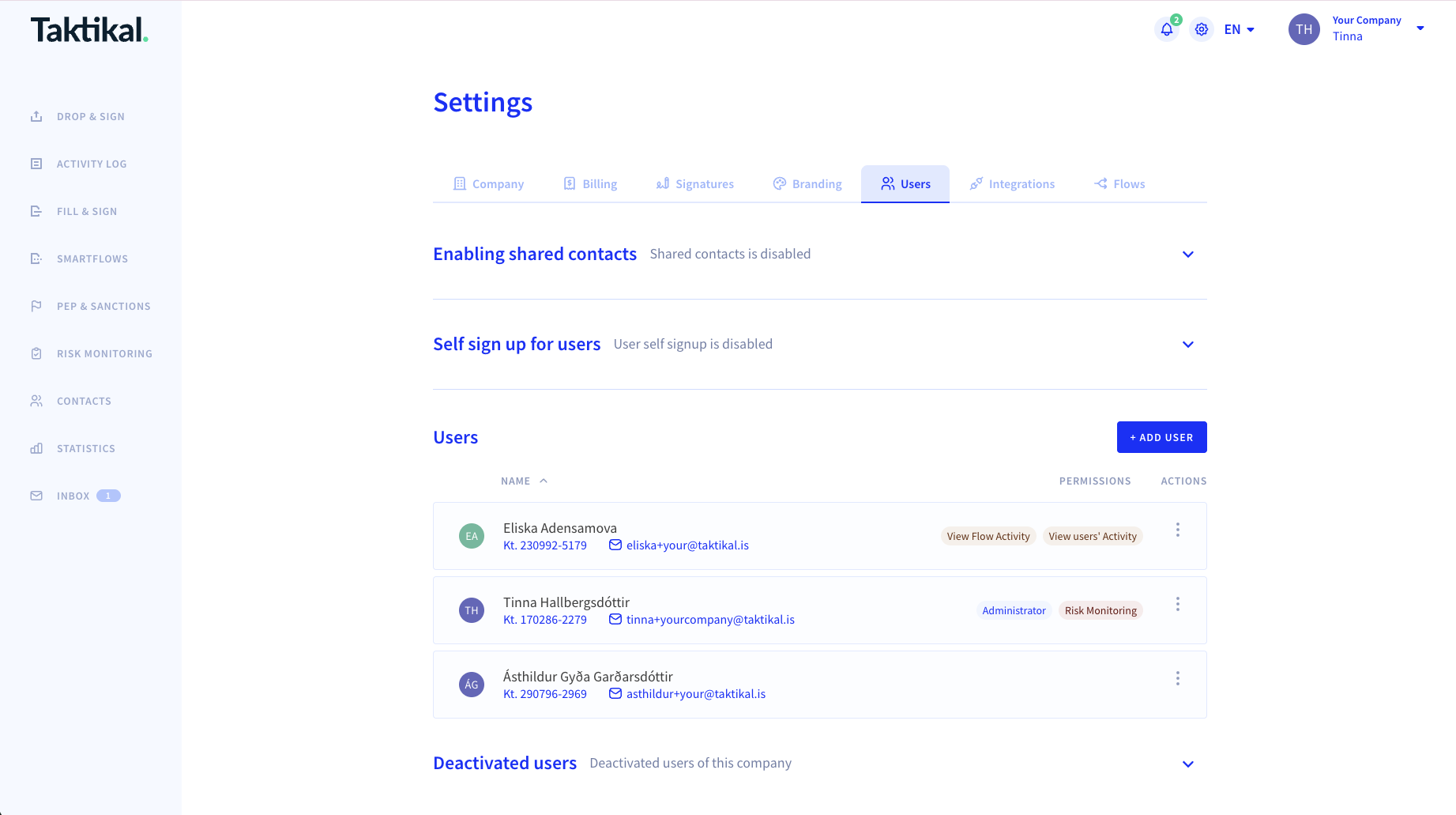Click the EA user avatar
1456x815 pixels.
[472, 536]
